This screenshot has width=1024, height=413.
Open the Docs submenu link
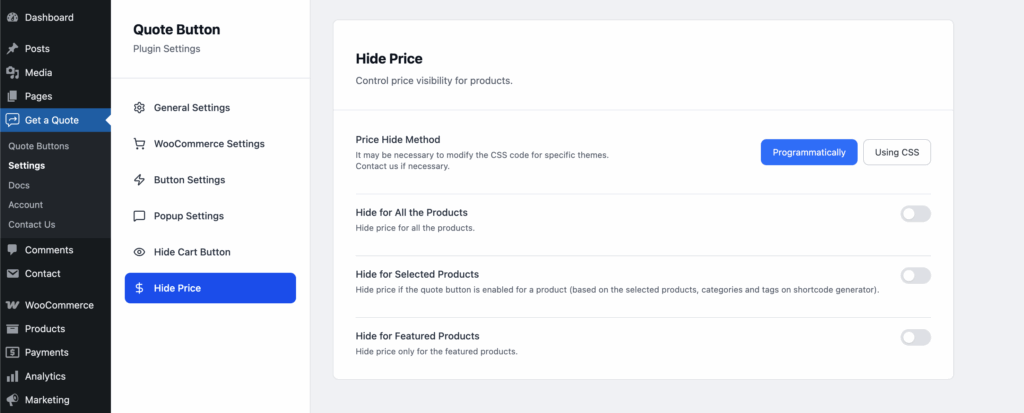[19, 185]
